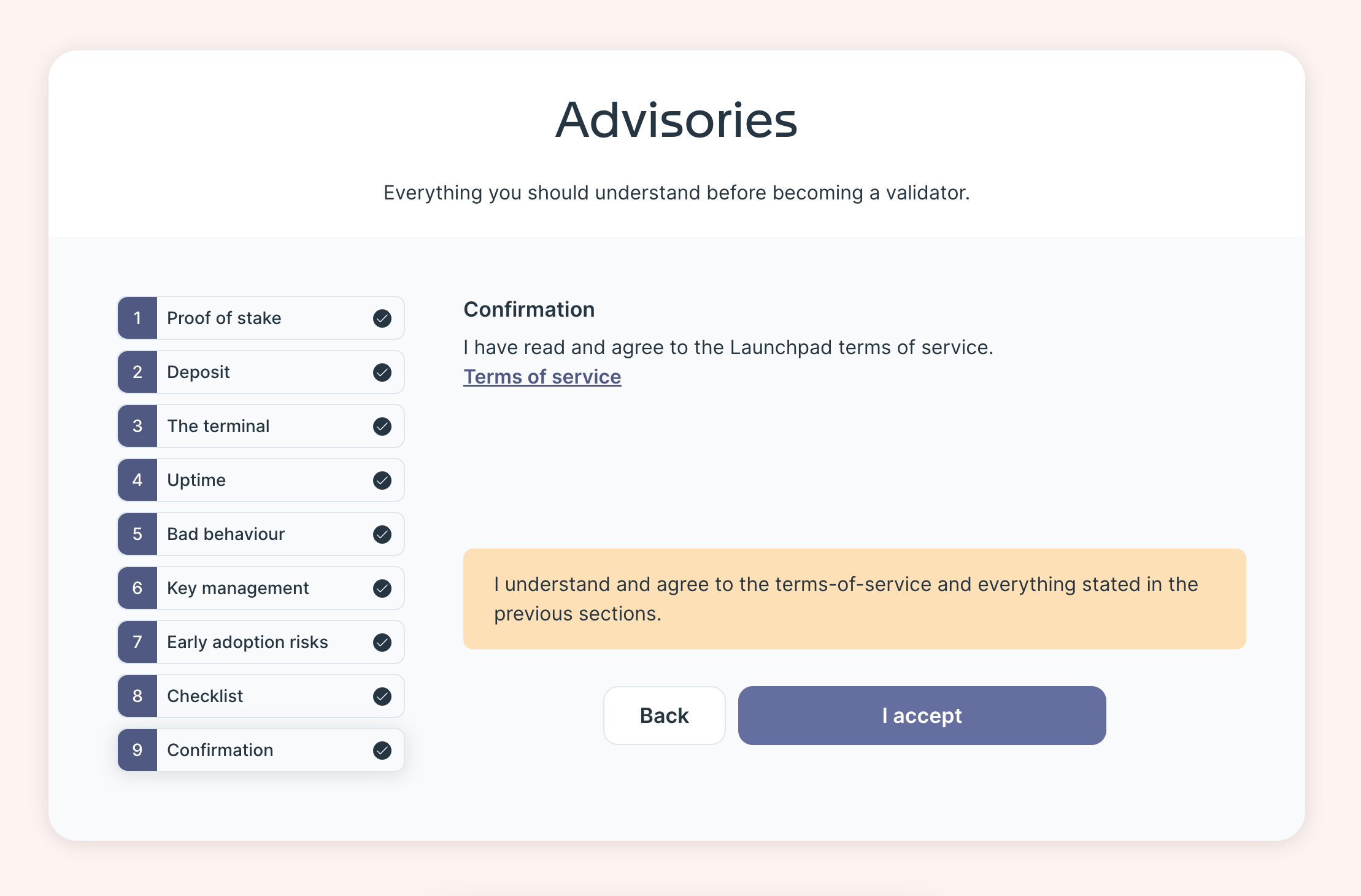Click the checkmark icon beside Proof of stake
Screen dimensions: 1361x896
382,319
